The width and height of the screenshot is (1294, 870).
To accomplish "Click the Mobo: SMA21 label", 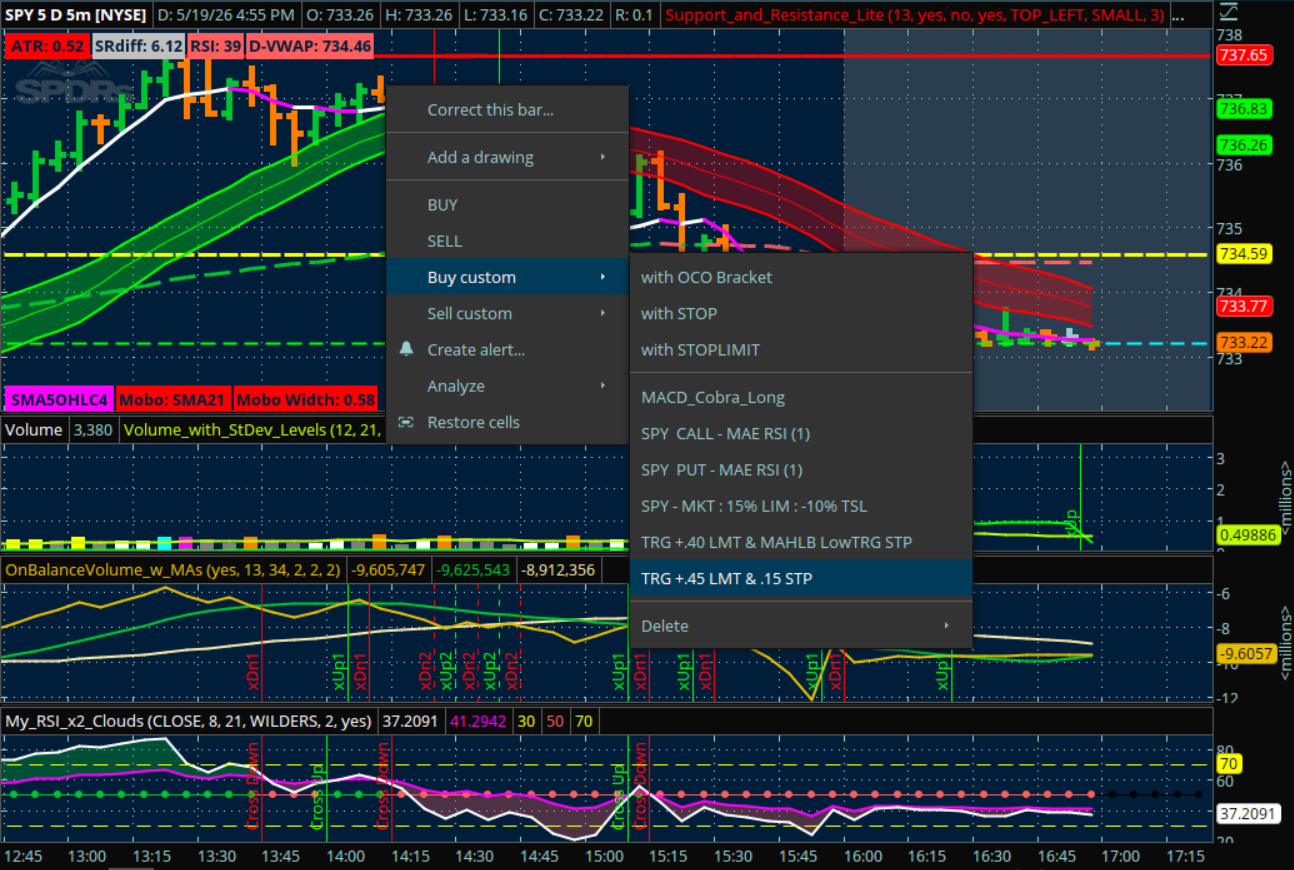I will pos(173,400).
